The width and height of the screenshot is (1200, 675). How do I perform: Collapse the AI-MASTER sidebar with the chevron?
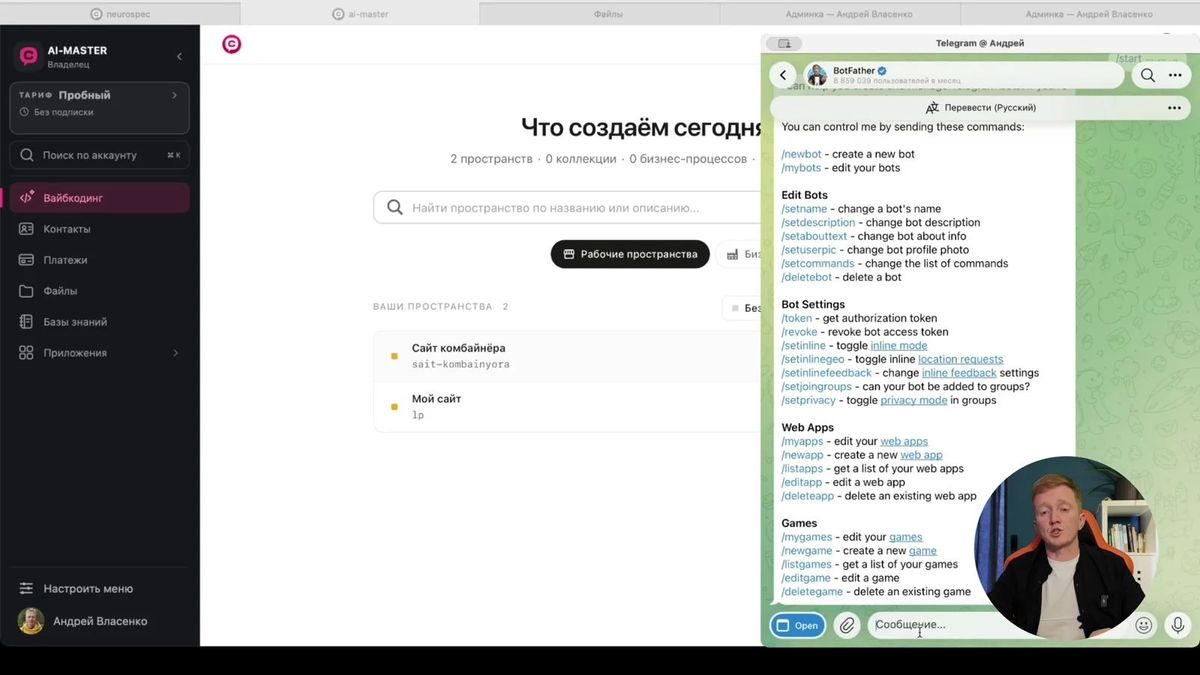point(179,56)
